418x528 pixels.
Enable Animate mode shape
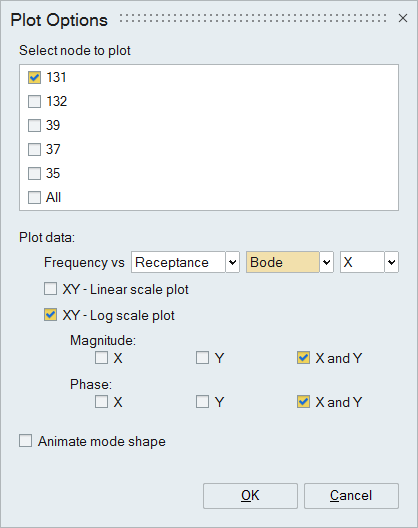pos(26,441)
